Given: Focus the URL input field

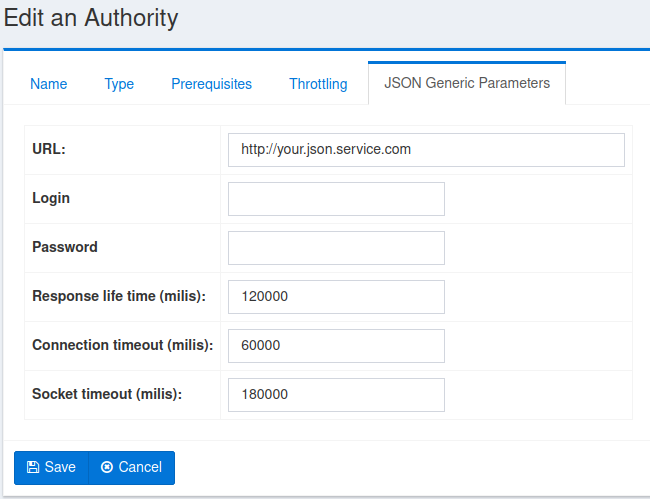Looking at the screenshot, I should (426, 150).
